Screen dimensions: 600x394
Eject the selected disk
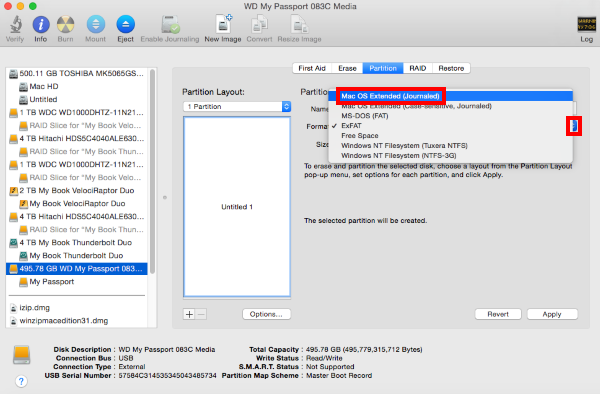click(x=126, y=24)
